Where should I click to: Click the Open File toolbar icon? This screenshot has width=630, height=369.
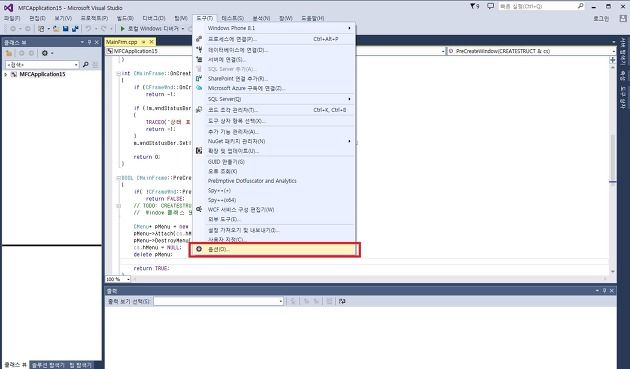click(56, 29)
